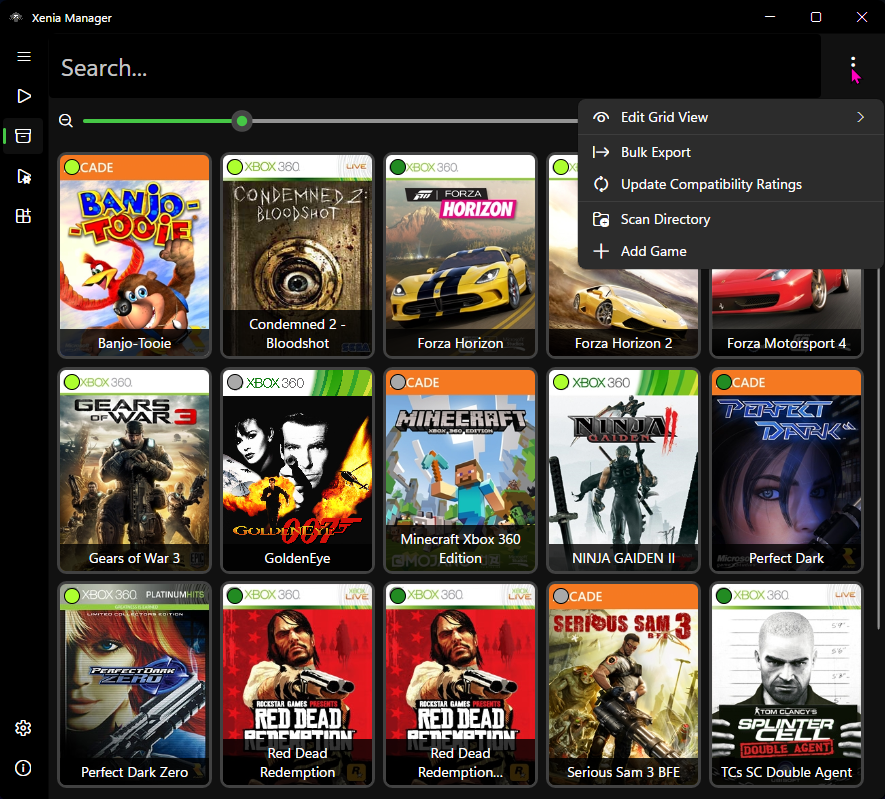Click the gray part of zoom slider track

point(415,121)
